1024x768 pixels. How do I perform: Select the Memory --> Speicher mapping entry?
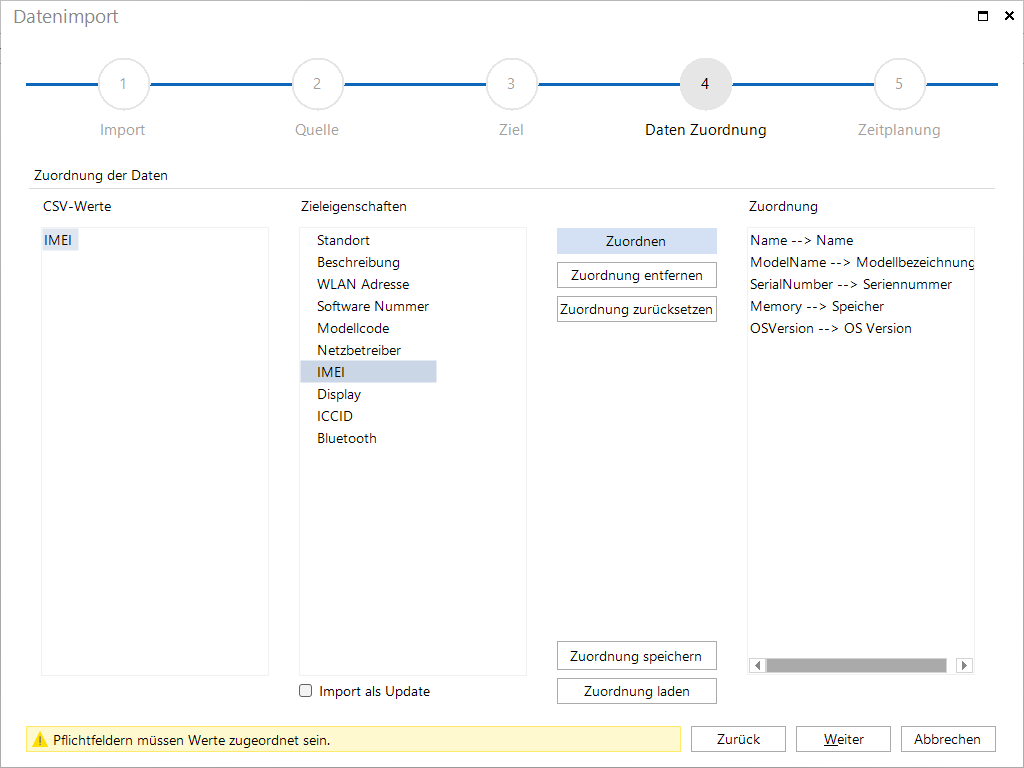[817, 306]
